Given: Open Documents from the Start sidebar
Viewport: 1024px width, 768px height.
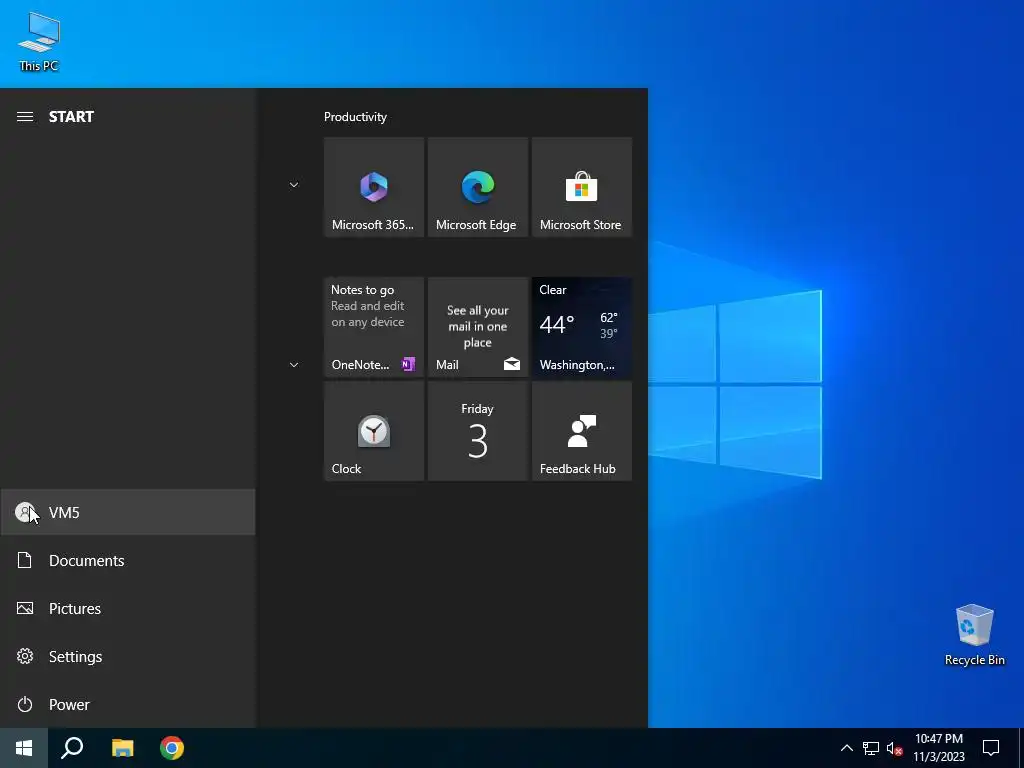Looking at the screenshot, I should 128,560.
